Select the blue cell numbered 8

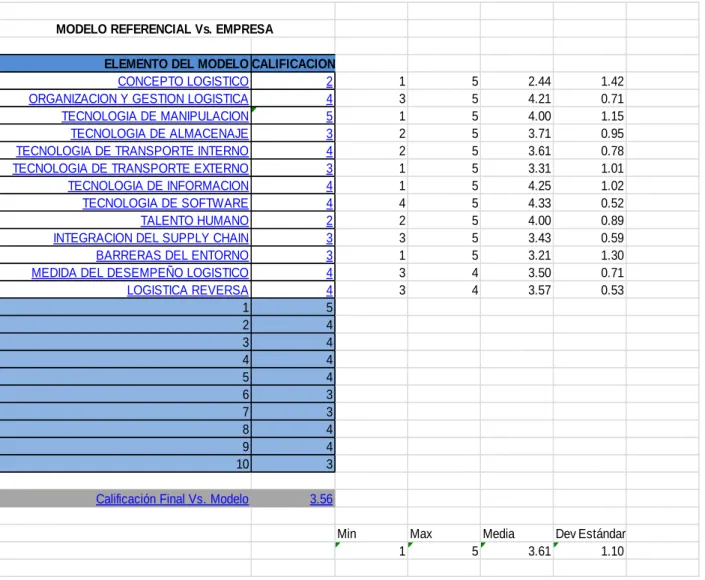click(x=125, y=429)
